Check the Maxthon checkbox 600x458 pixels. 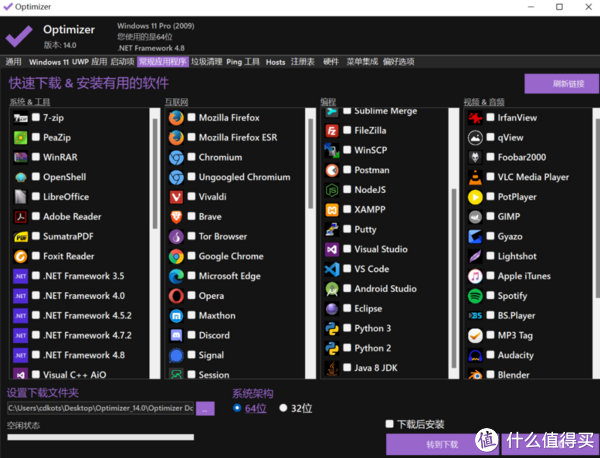click(192, 315)
